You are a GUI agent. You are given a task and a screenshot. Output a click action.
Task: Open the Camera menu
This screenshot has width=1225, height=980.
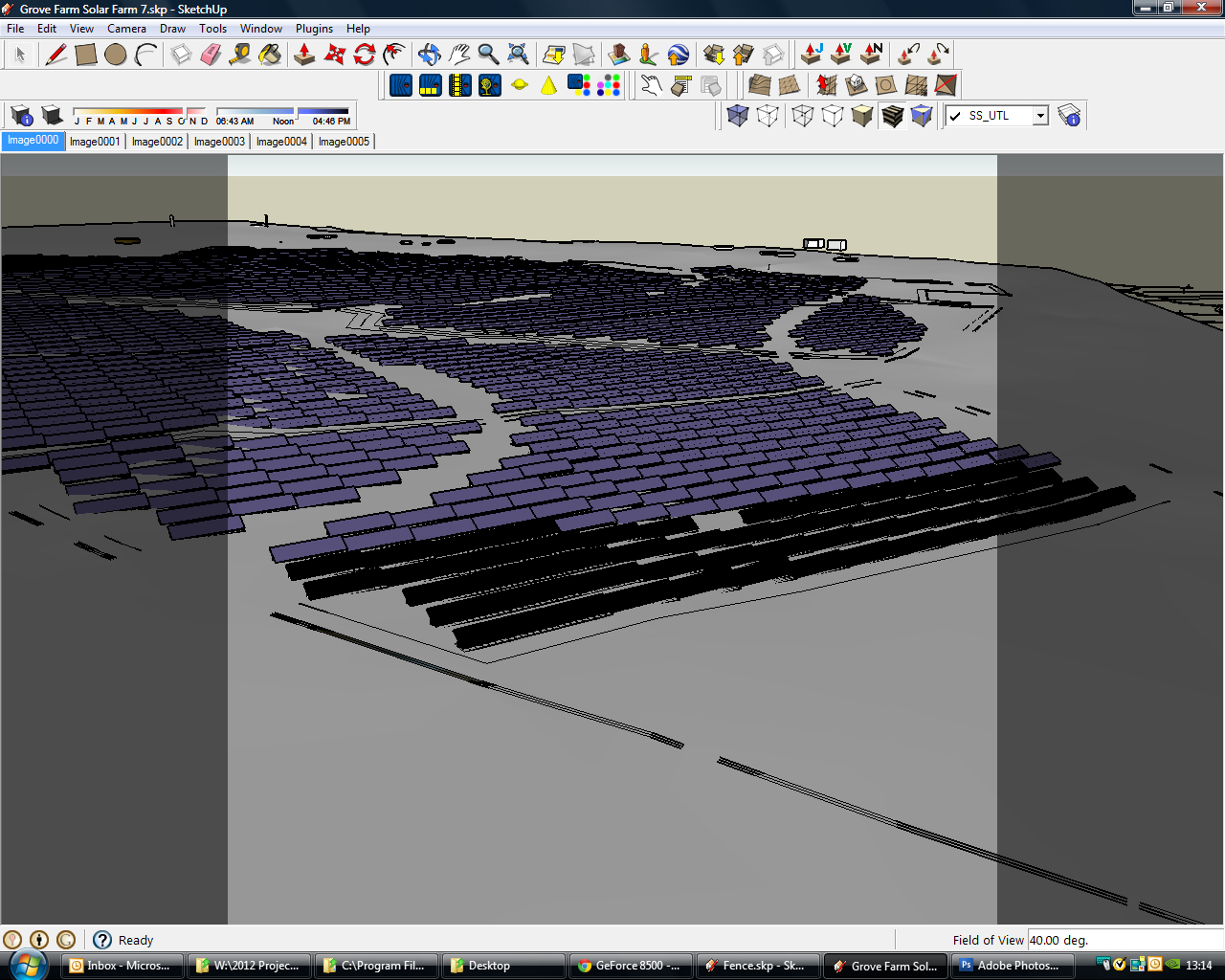point(126,29)
